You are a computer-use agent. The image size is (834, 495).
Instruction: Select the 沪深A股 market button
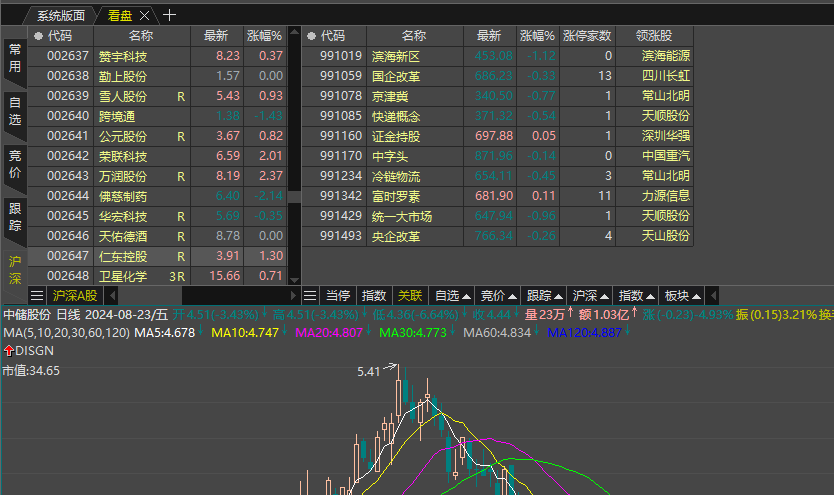pos(74,296)
